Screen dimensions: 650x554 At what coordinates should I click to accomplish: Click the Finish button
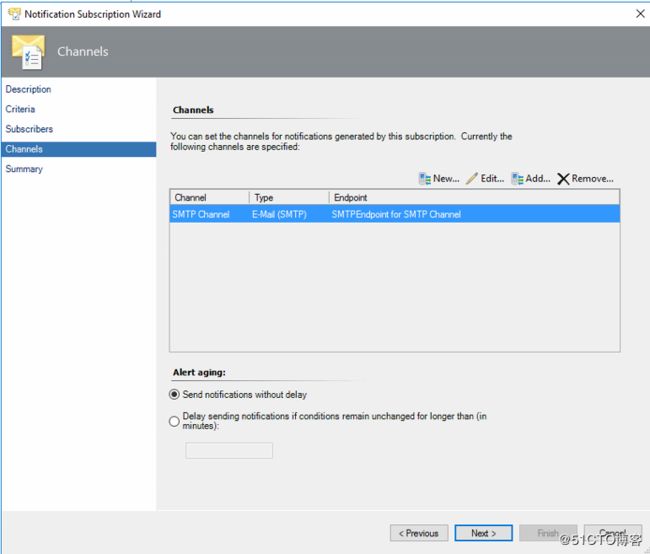click(548, 533)
